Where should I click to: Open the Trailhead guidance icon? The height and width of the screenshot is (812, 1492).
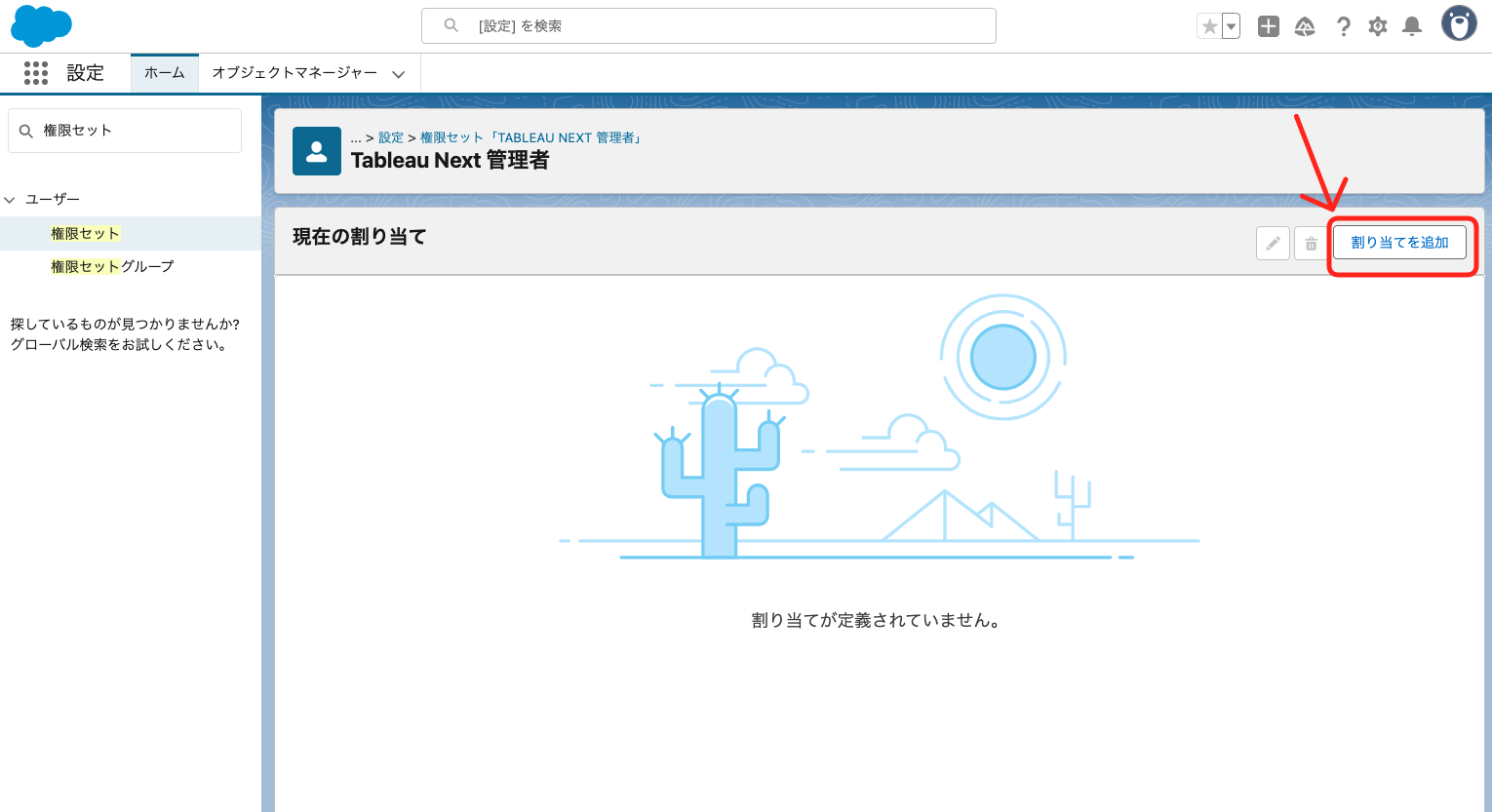[x=1305, y=26]
